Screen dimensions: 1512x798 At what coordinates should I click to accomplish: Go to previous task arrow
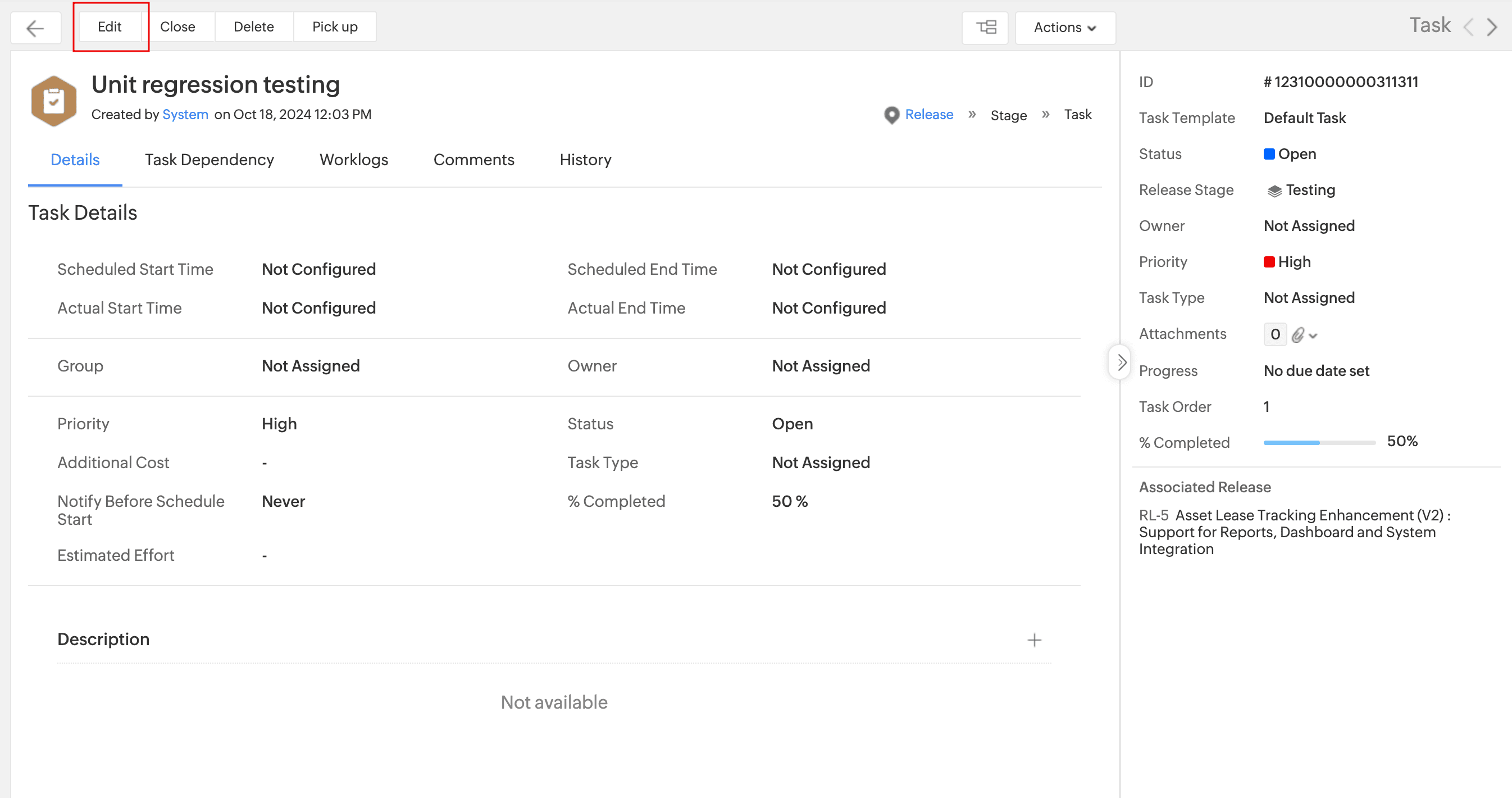[x=1469, y=27]
